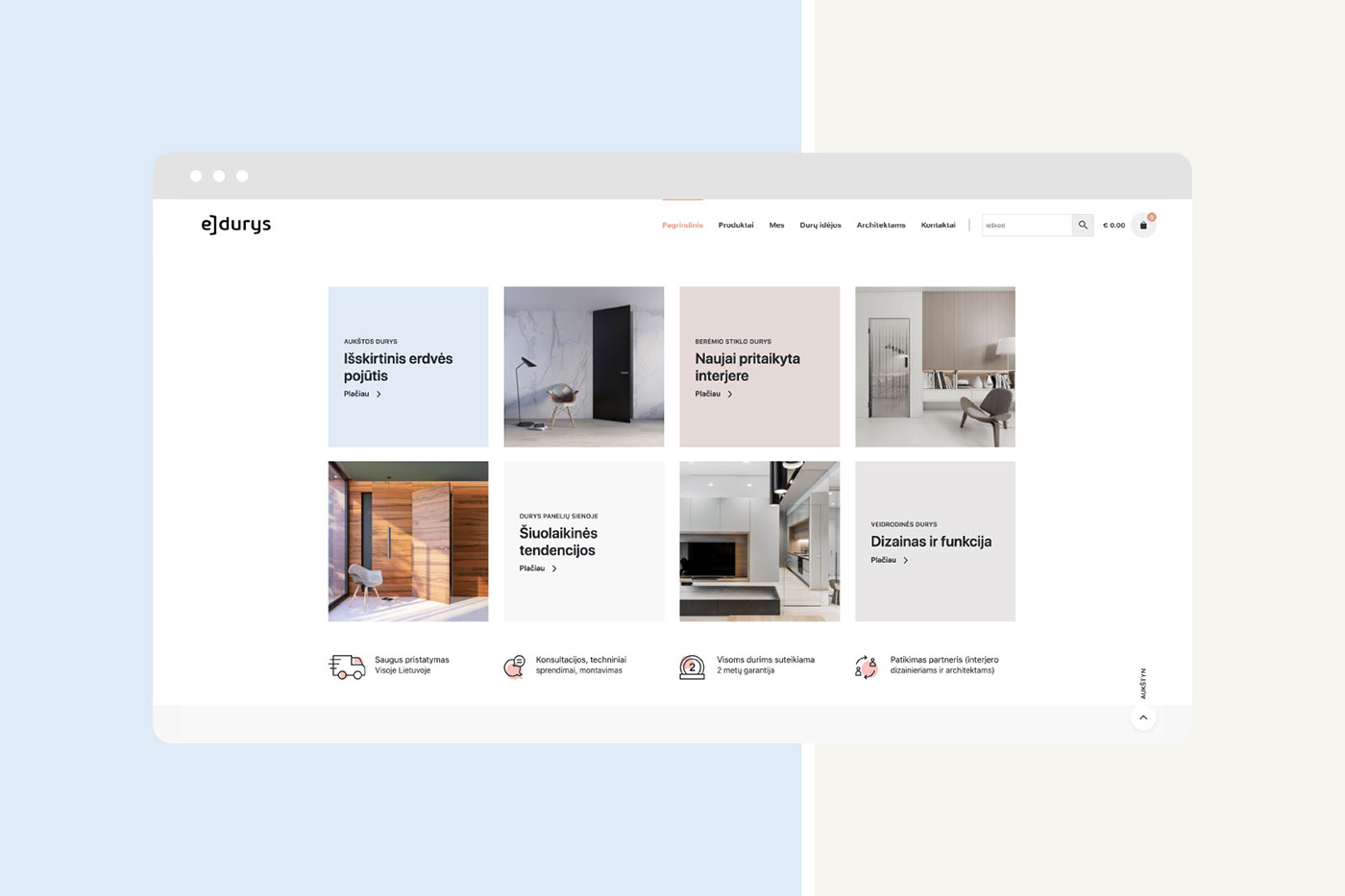Click the partner arrows icon
This screenshot has height=896, width=1345.
(x=867, y=666)
